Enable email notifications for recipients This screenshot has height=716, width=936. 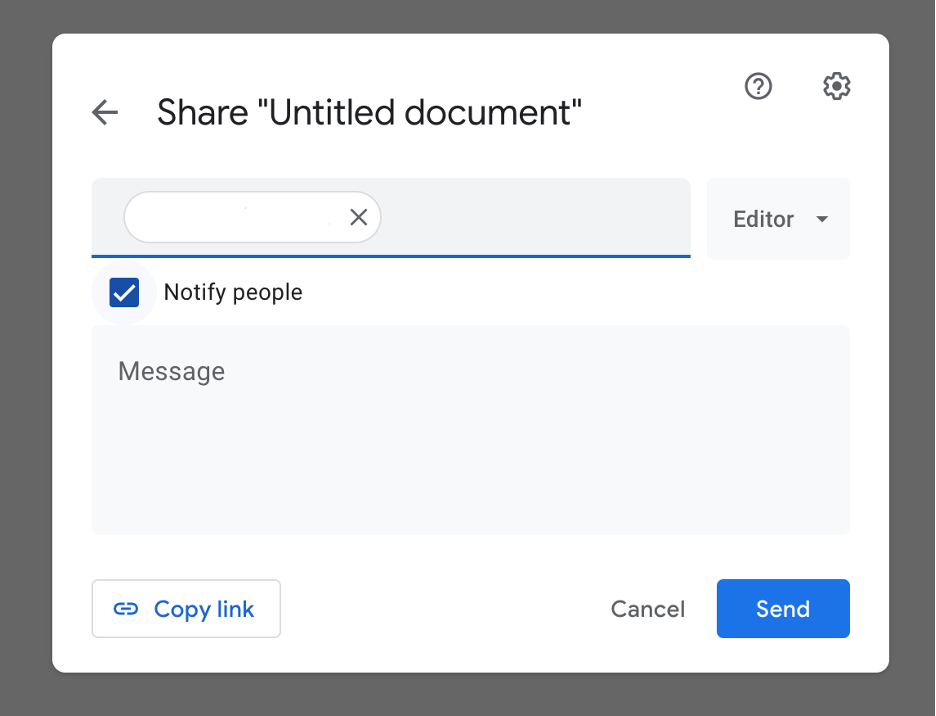point(124,292)
